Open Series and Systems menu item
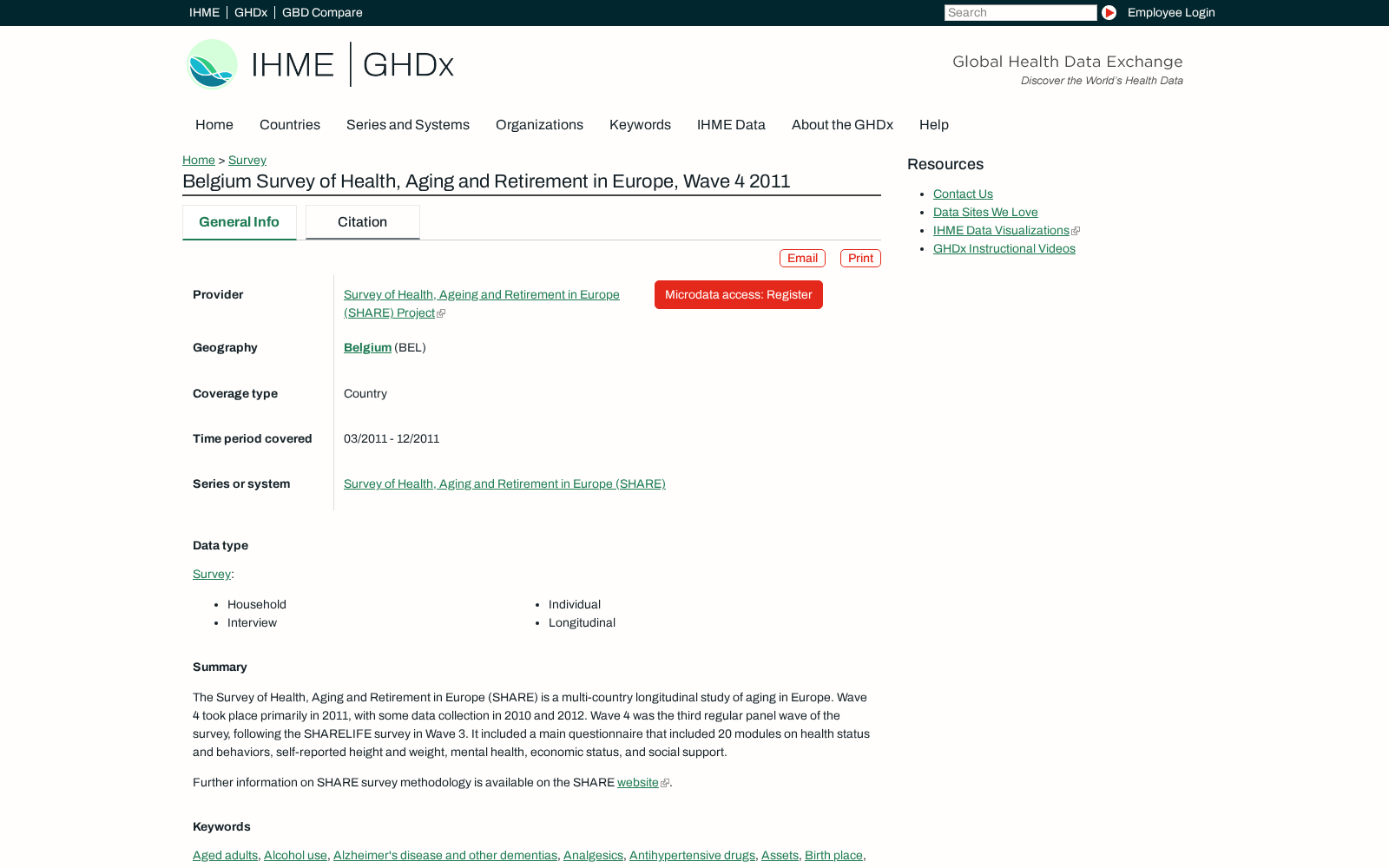Image resolution: width=1389 pixels, height=868 pixels. tap(408, 125)
